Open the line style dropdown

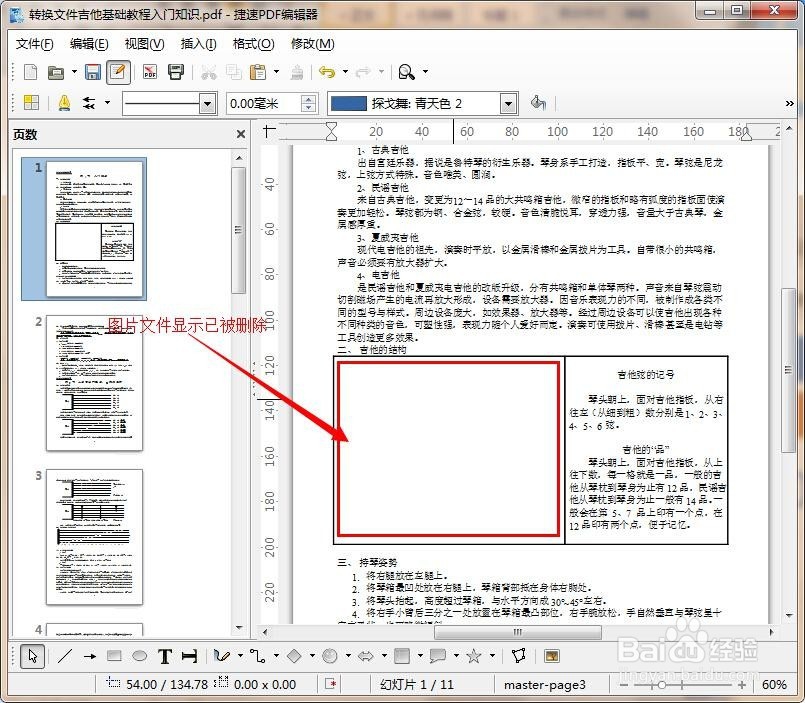208,103
